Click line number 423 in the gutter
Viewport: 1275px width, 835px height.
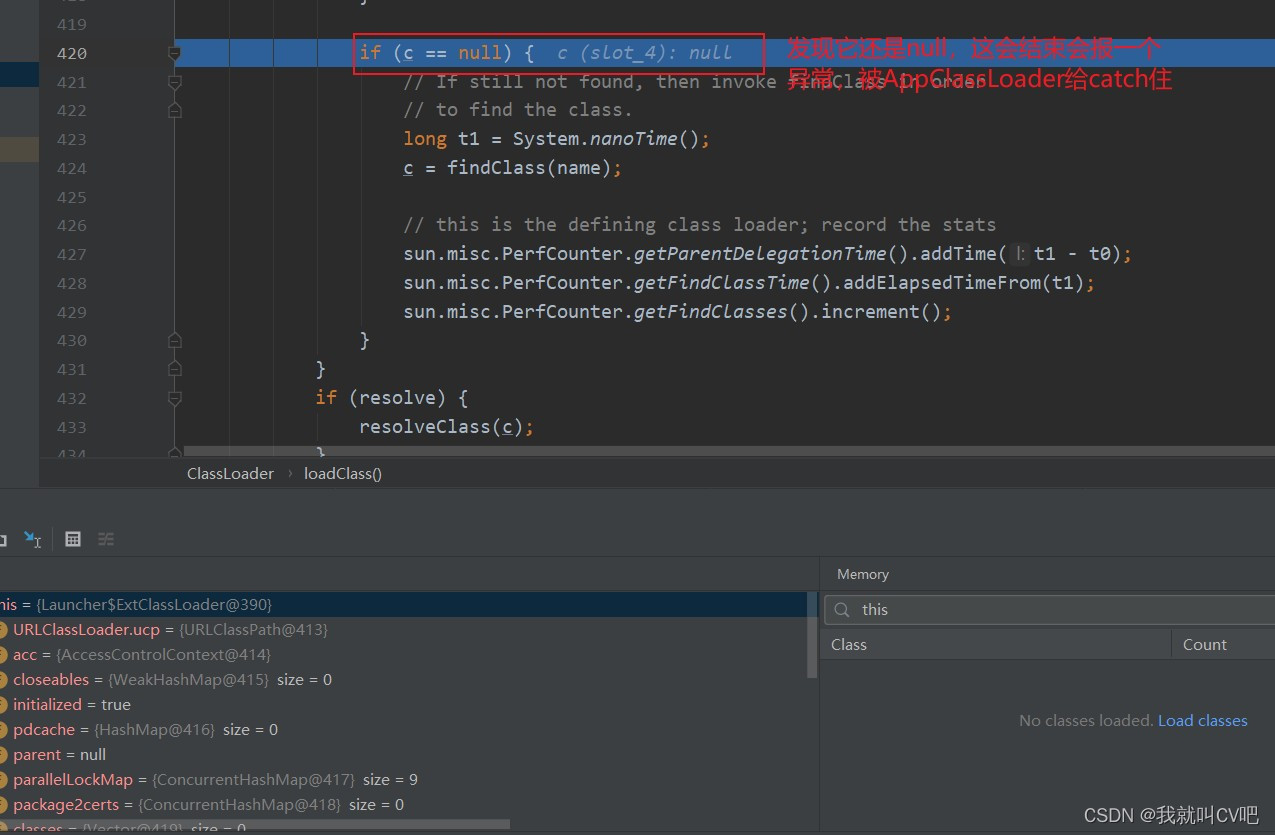click(x=72, y=139)
